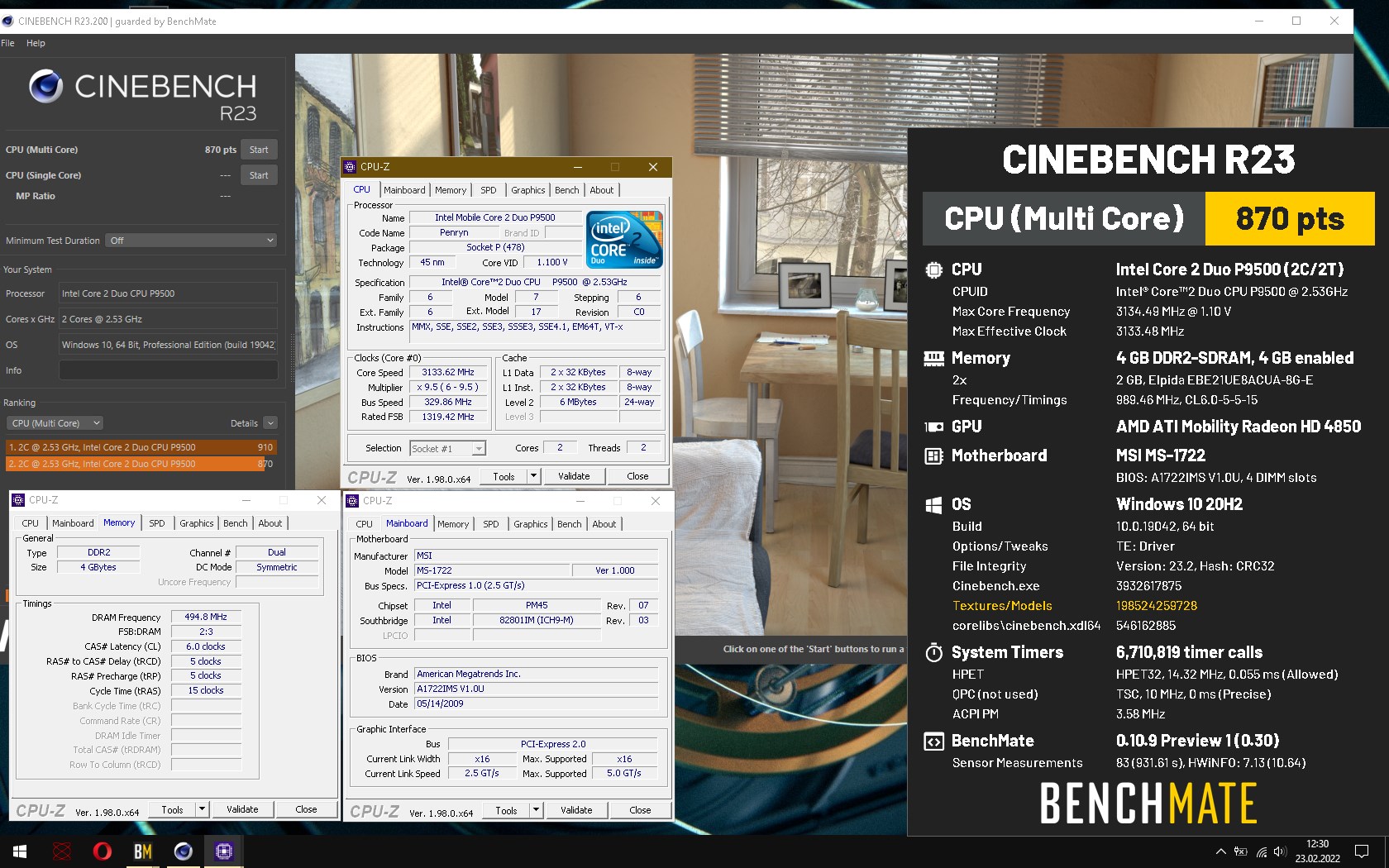Open About tab in CPU-Z Memory window
Viewport: 1389px width, 868px height.
pos(270,523)
